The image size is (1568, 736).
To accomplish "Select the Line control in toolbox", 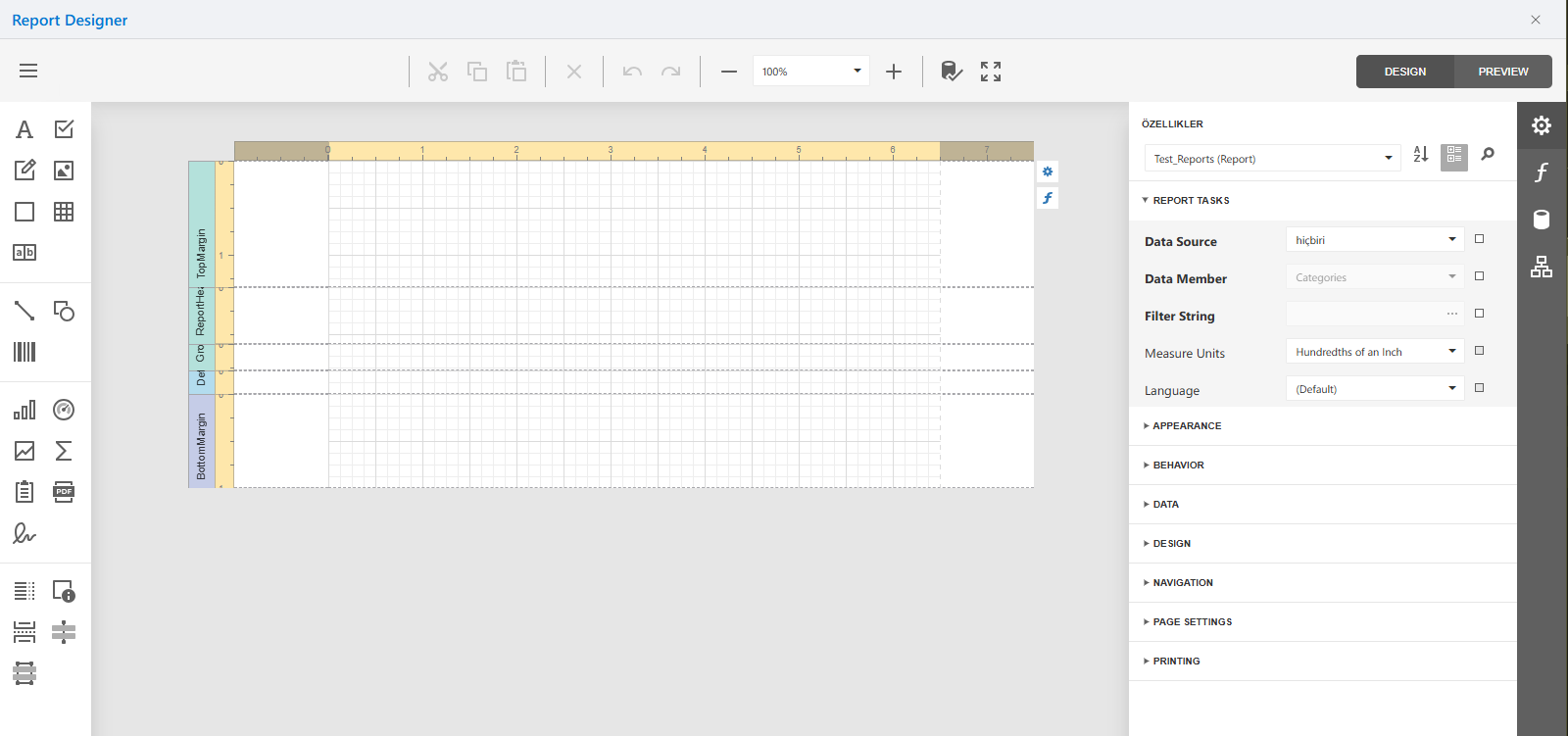I will [24, 311].
